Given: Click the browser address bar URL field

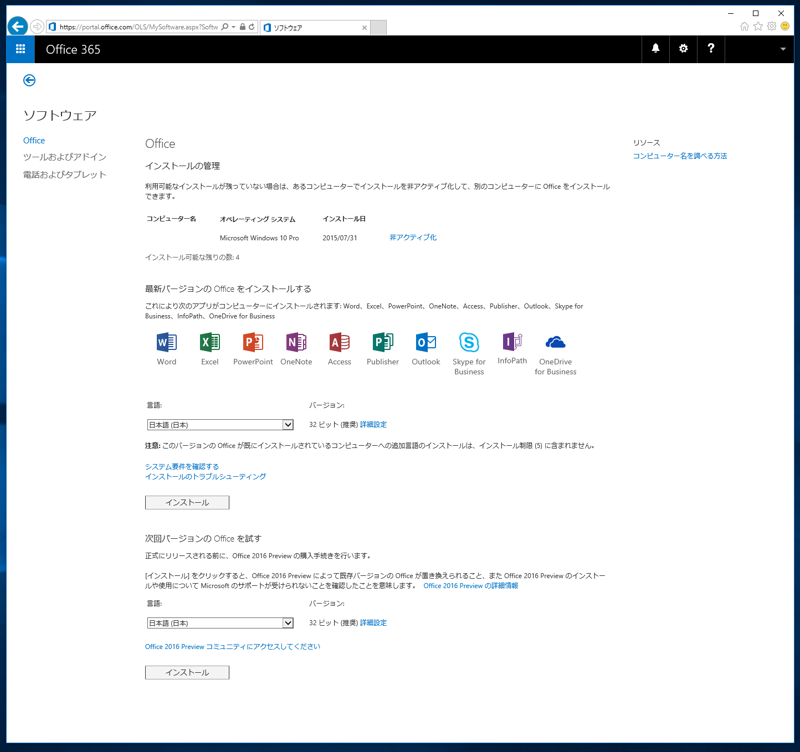Looking at the screenshot, I should (x=138, y=27).
